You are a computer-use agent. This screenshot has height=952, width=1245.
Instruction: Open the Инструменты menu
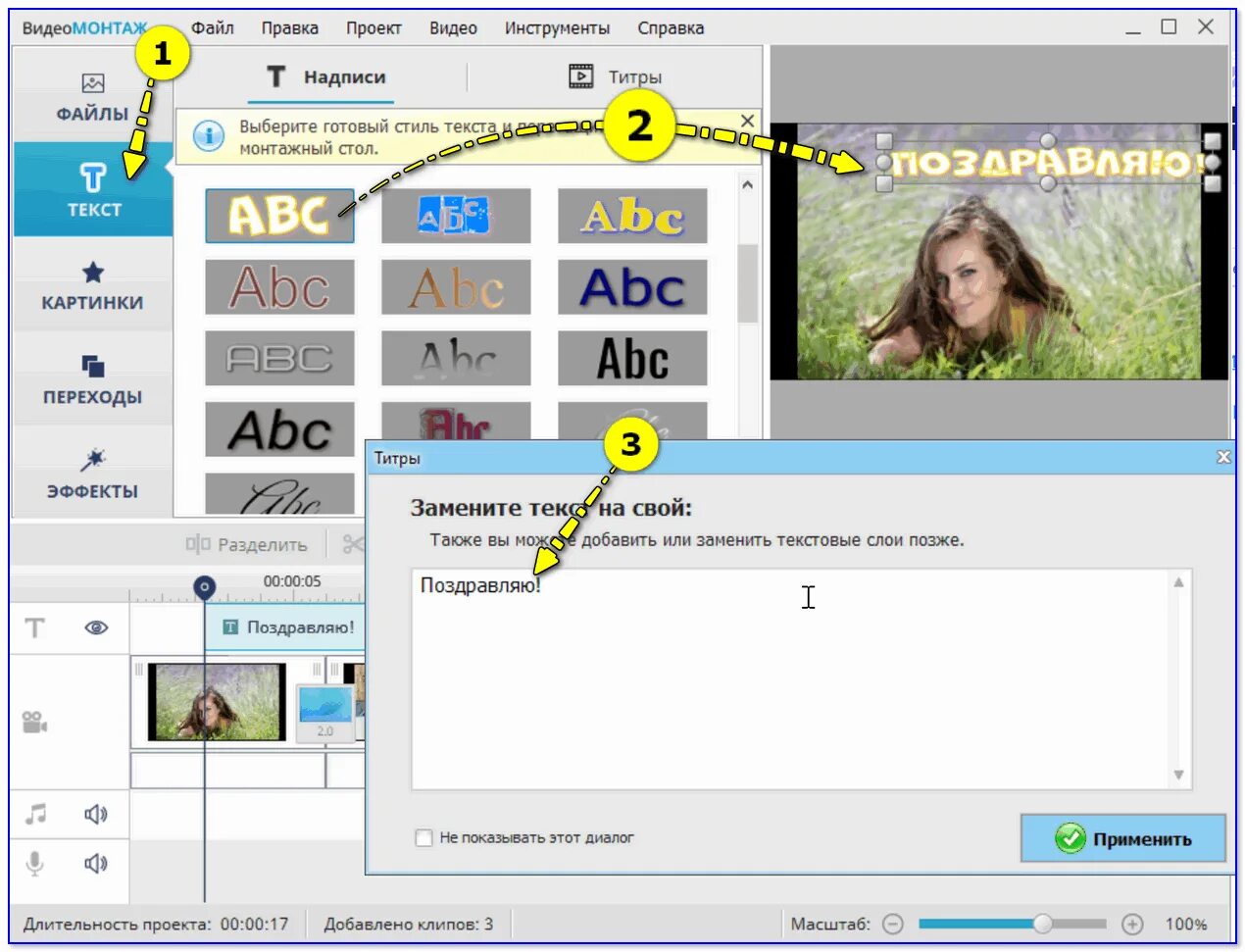(x=557, y=27)
